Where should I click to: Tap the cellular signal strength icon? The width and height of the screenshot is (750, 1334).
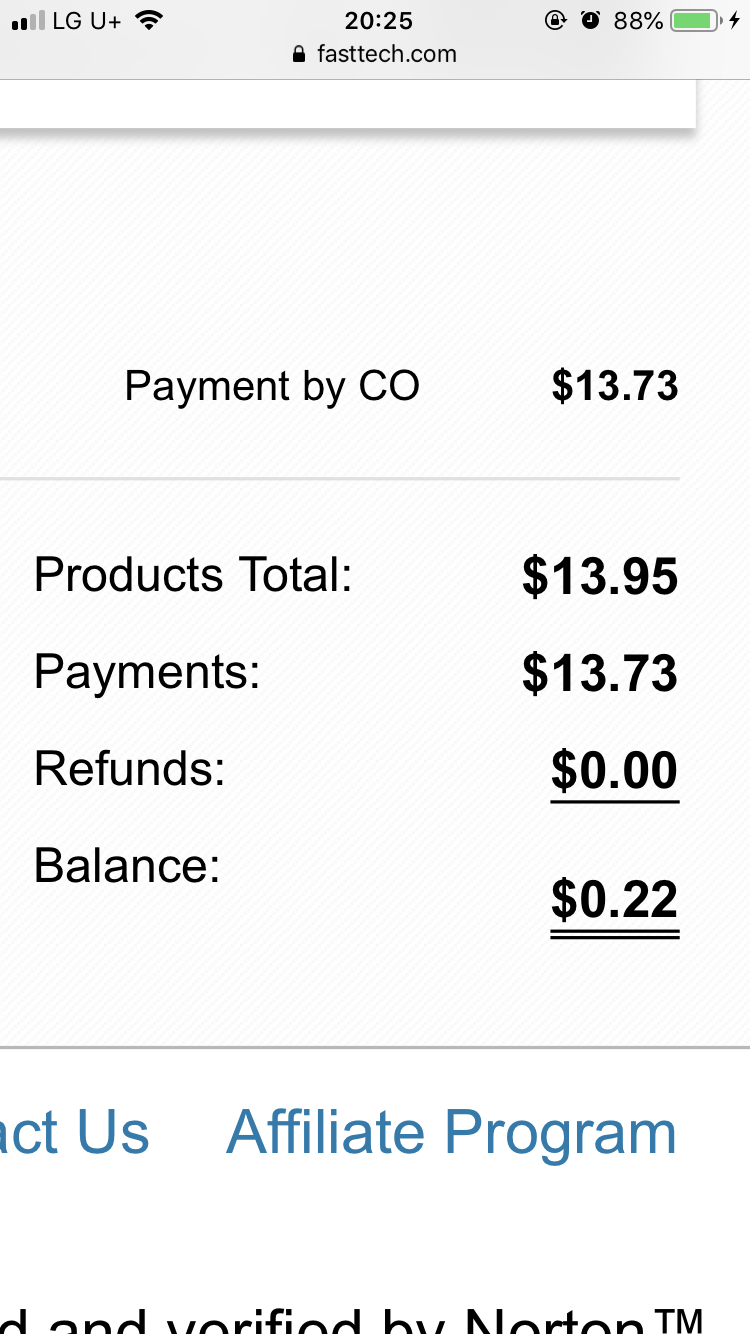pos(28,21)
